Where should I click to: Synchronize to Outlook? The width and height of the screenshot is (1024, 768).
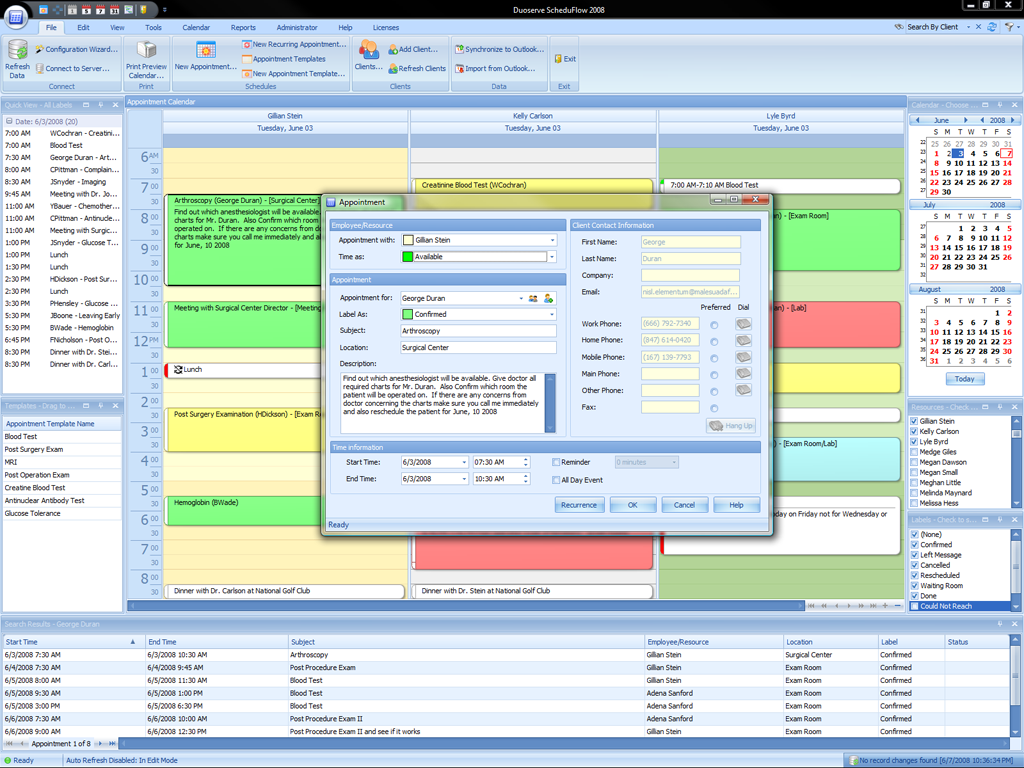point(497,48)
